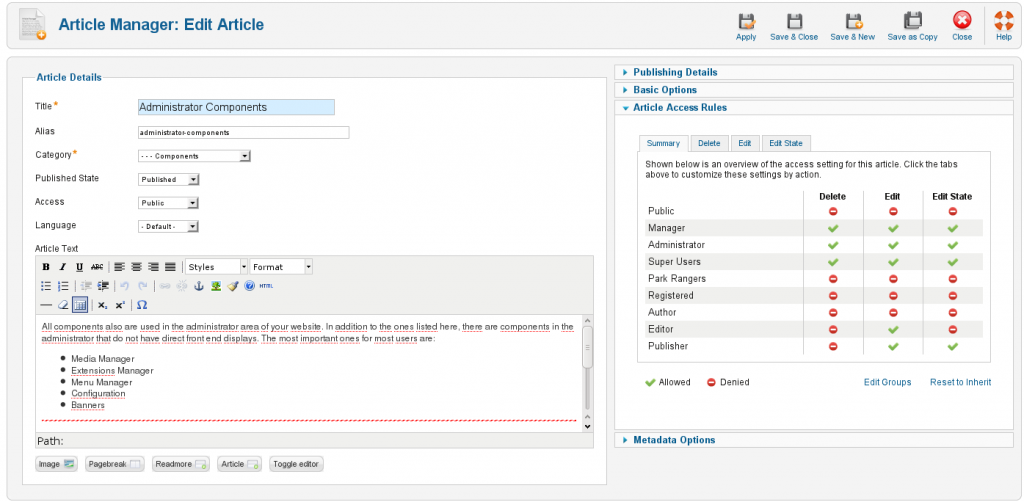Remove formatting eraser icon

click(x=63, y=305)
